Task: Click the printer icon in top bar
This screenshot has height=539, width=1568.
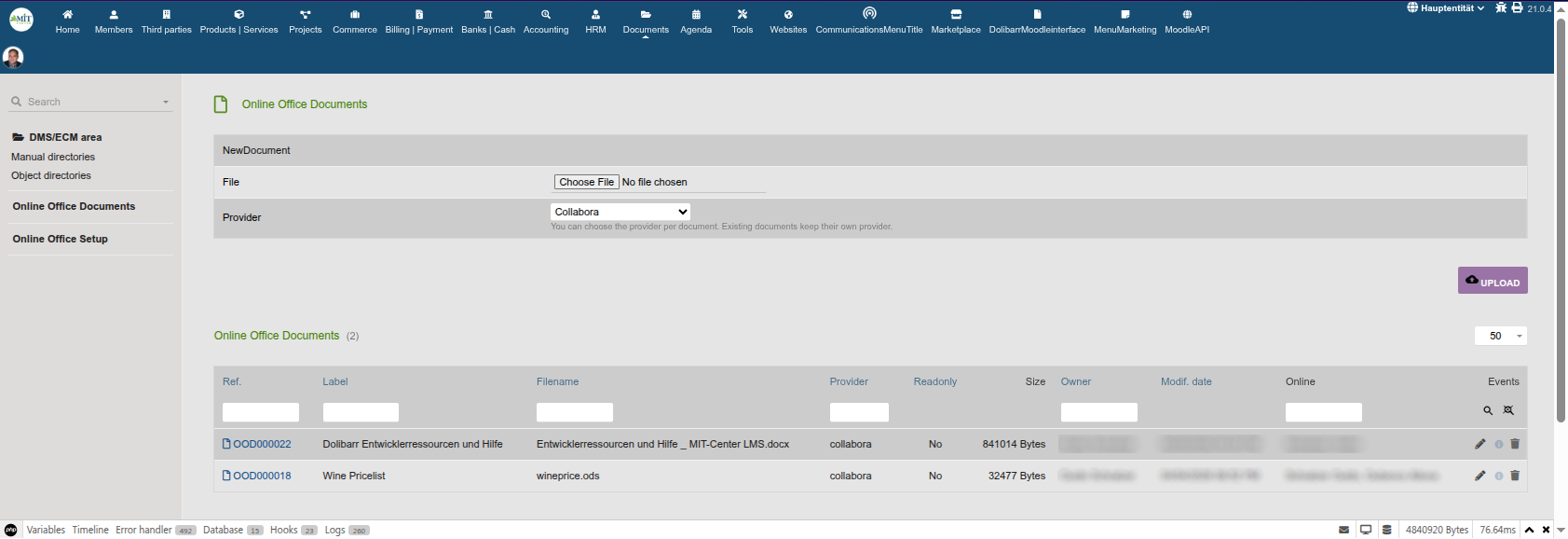Action: [1517, 7]
